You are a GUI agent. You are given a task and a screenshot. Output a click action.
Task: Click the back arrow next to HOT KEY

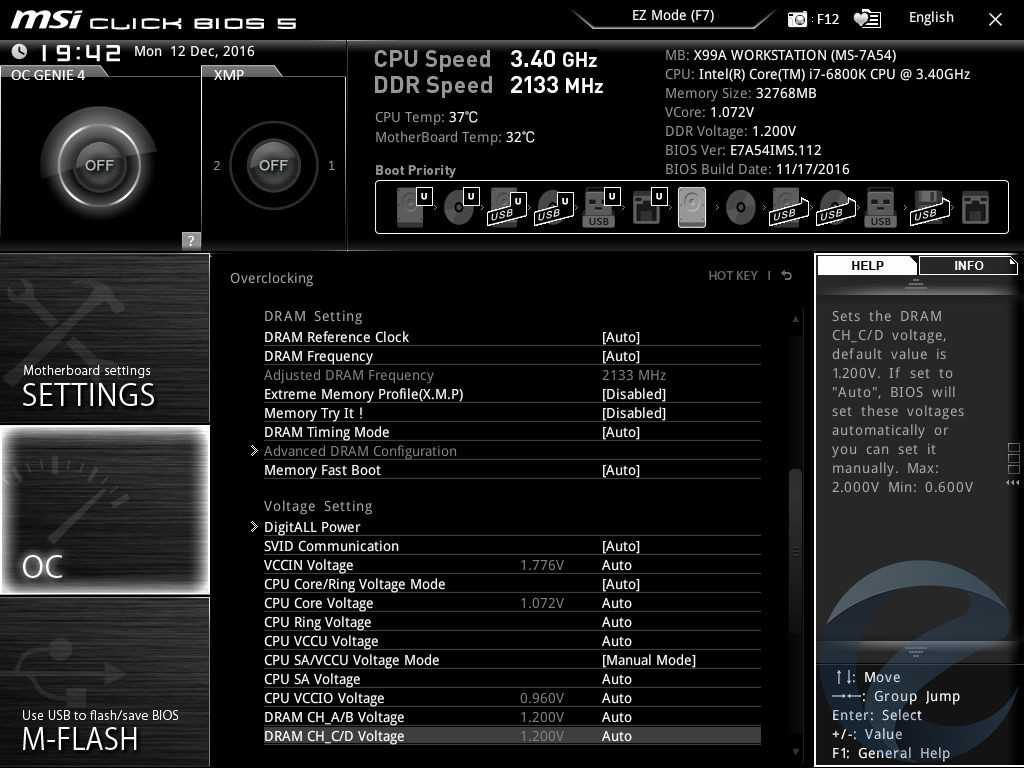(787, 276)
